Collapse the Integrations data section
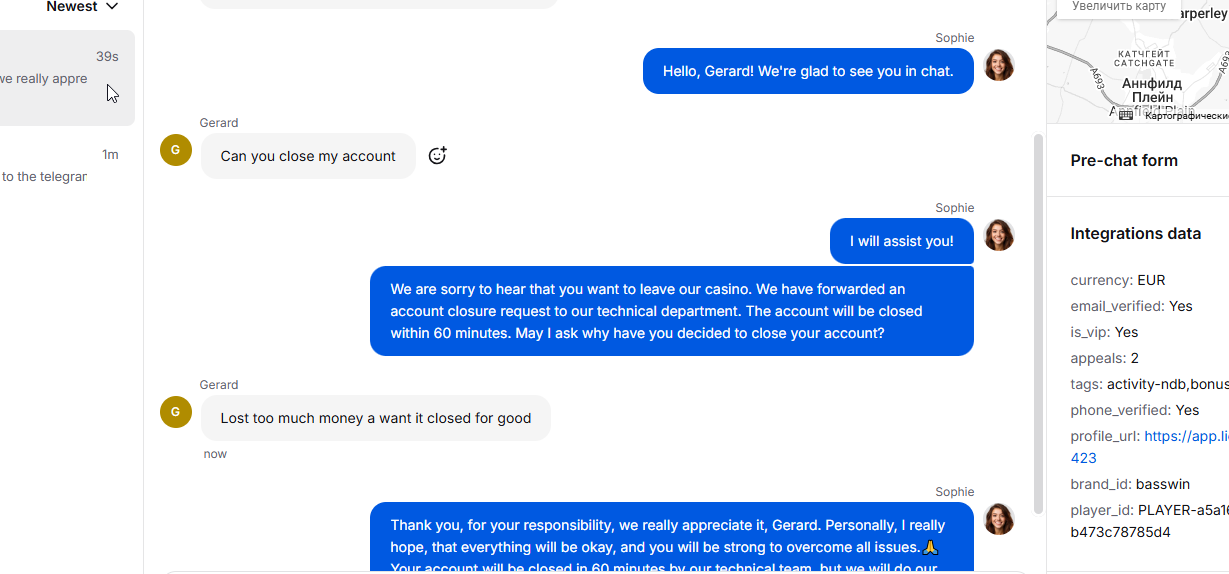The width and height of the screenshot is (1229, 574). coord(1135,234)
